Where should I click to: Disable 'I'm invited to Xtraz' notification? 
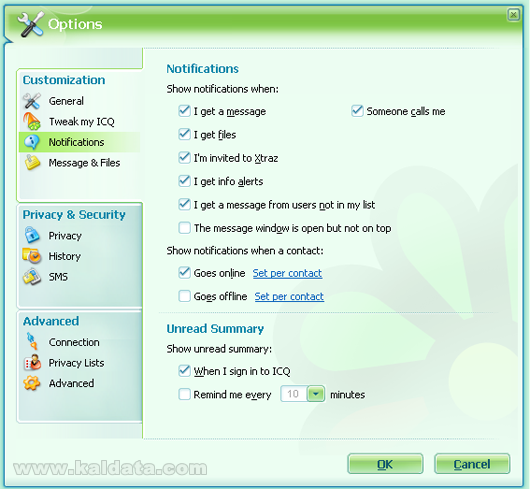184,157
